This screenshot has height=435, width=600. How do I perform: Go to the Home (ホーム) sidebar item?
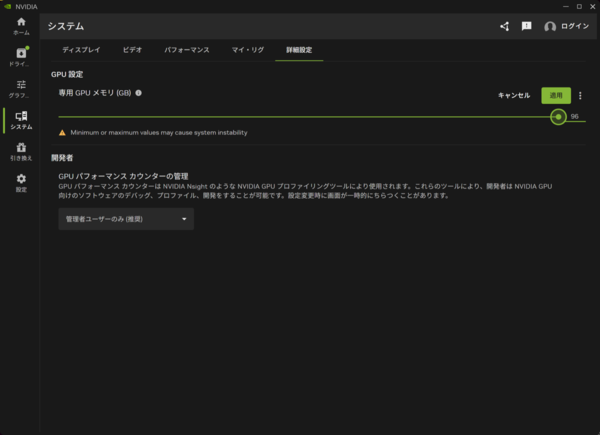tap(21, 26)
